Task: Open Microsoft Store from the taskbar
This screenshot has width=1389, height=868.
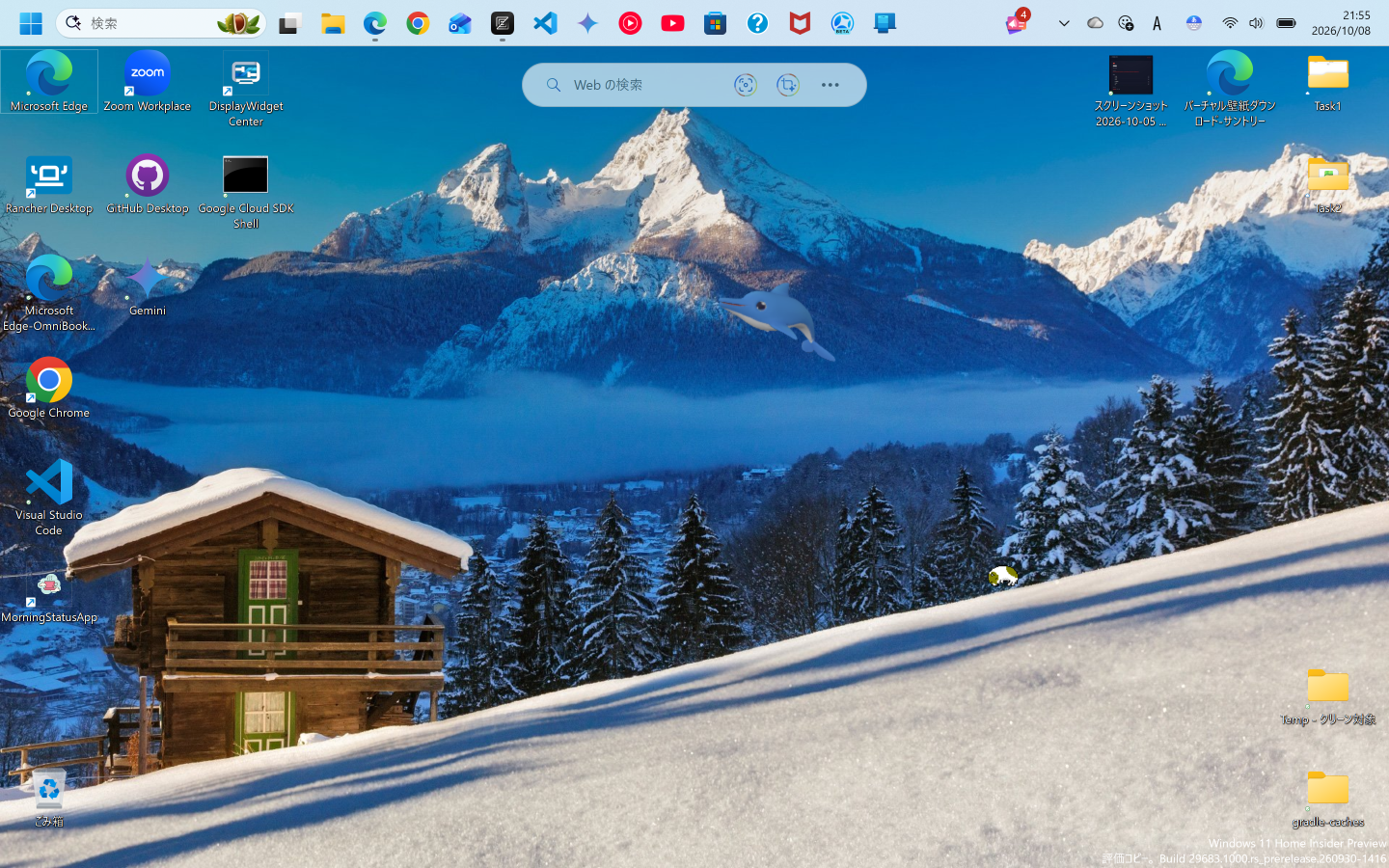Action: [x=715, y=23]
